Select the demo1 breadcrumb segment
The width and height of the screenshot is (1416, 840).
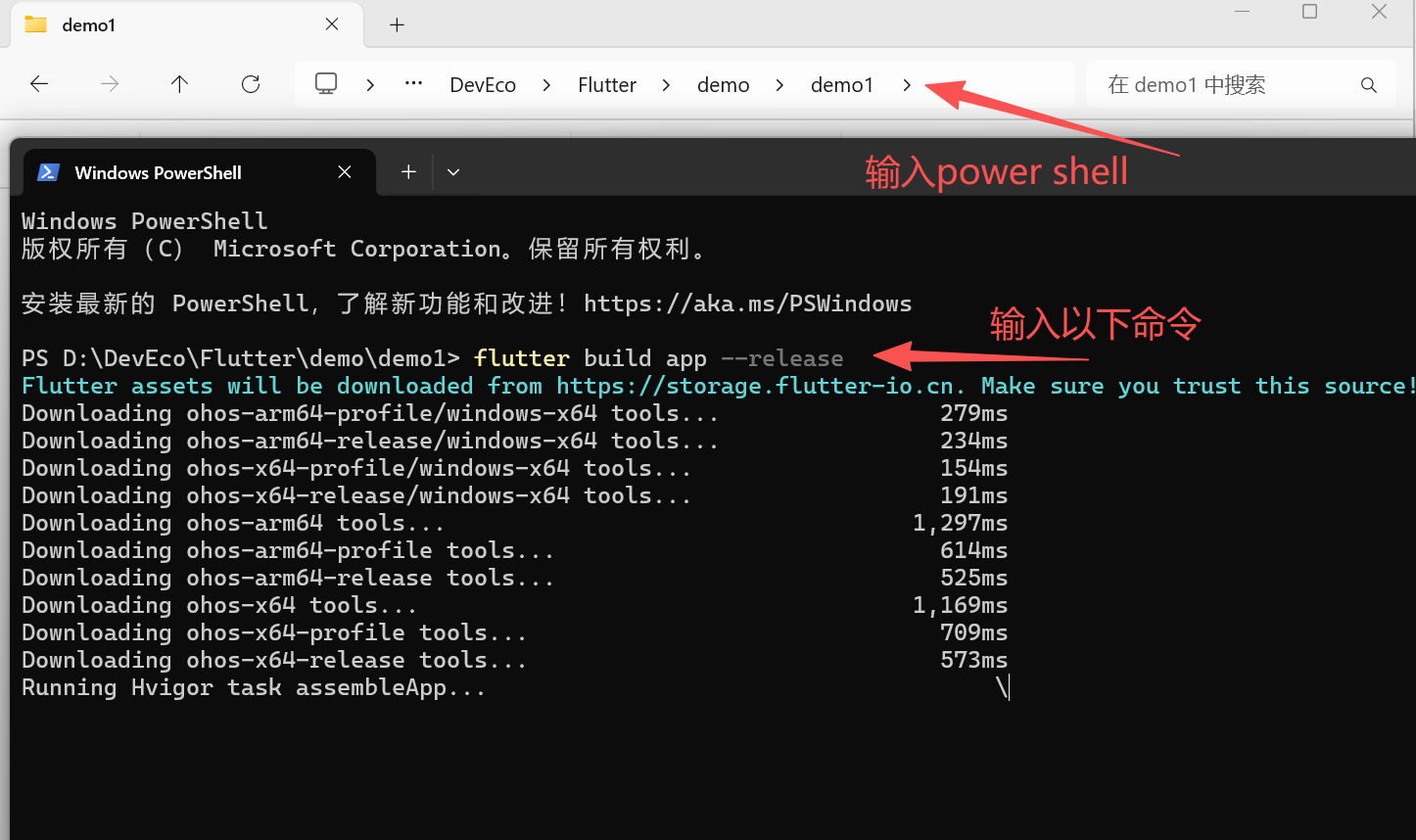point(842,85)
